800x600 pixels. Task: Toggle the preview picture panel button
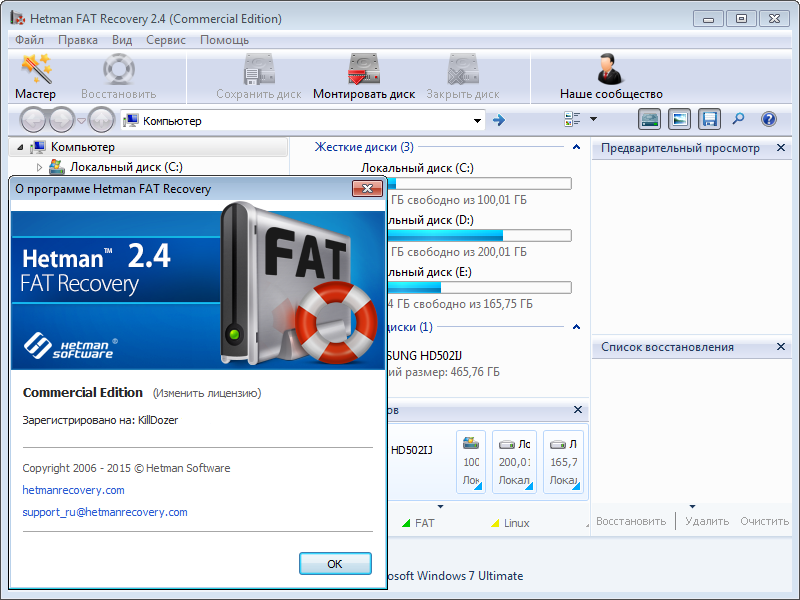tap(680, 119)
